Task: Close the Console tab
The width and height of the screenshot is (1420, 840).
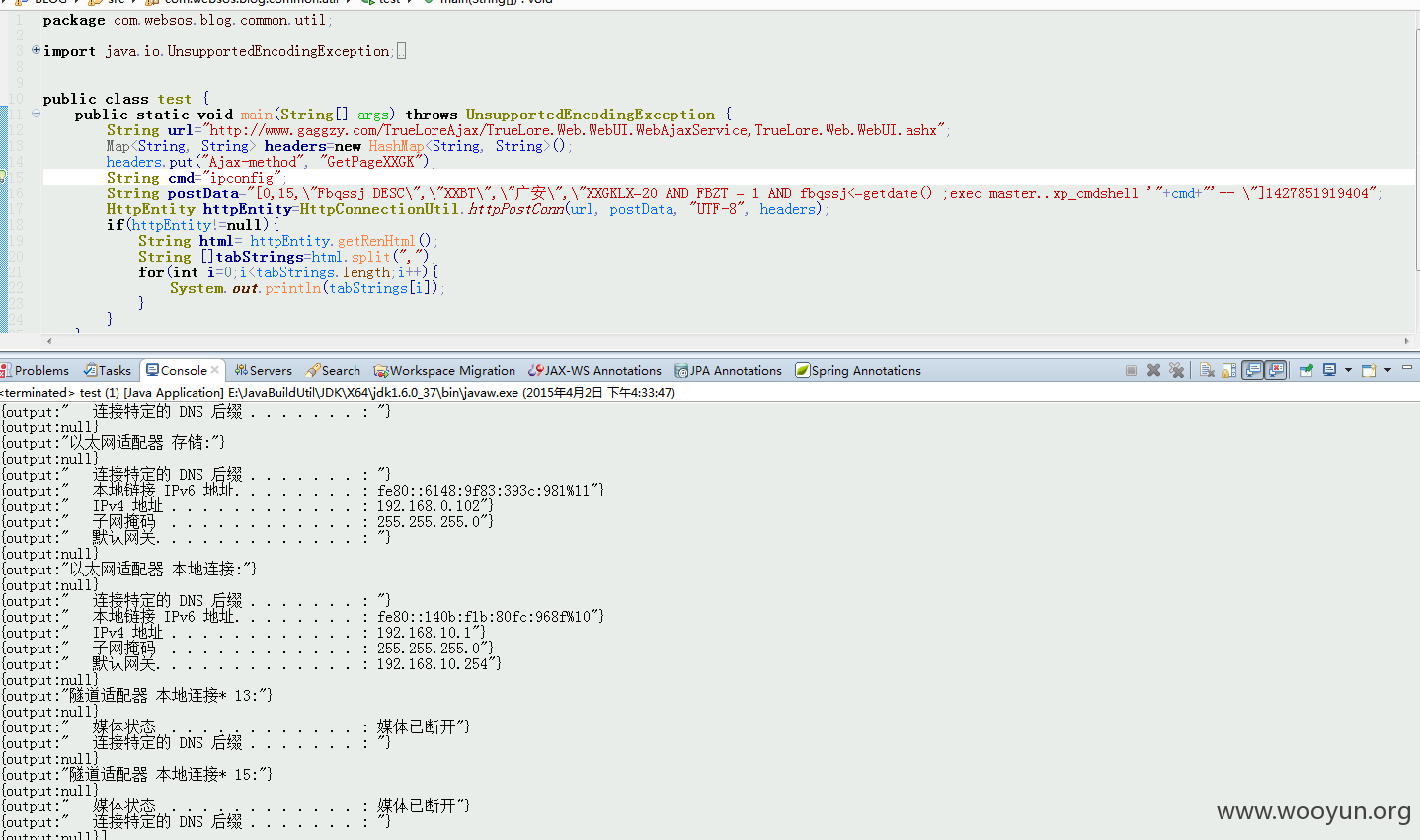Action: click(x=214, y=371)
